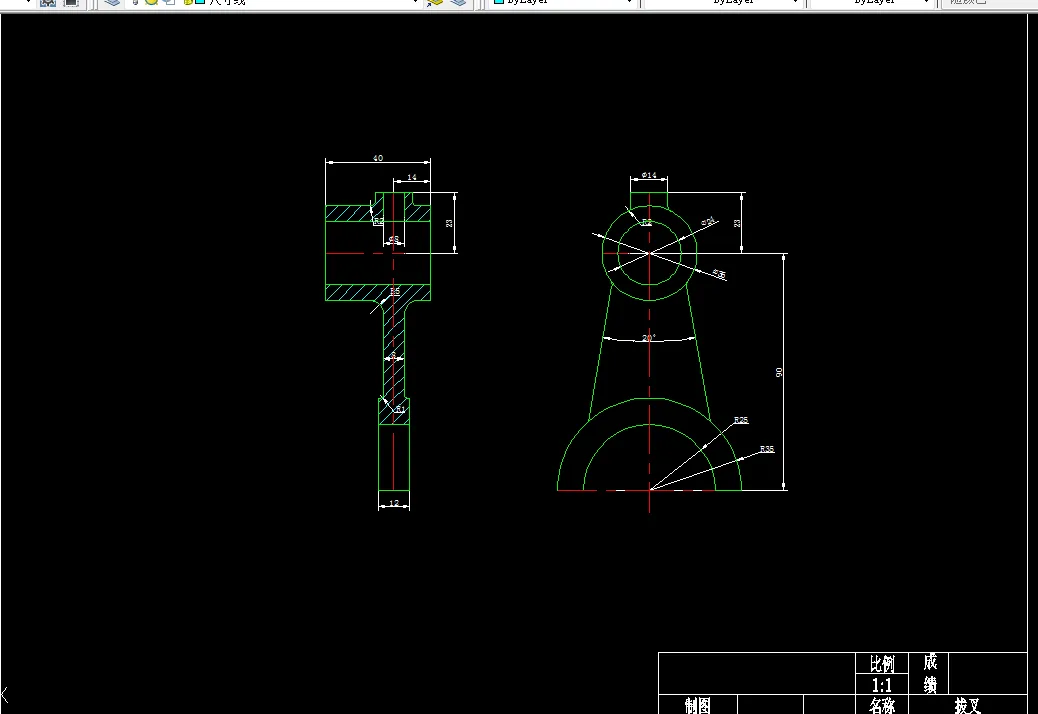Image resolution: width=1038 pixels, height=714 pixels.
Task: Select the R5 fillet radius label
Action: coord(395,291)
